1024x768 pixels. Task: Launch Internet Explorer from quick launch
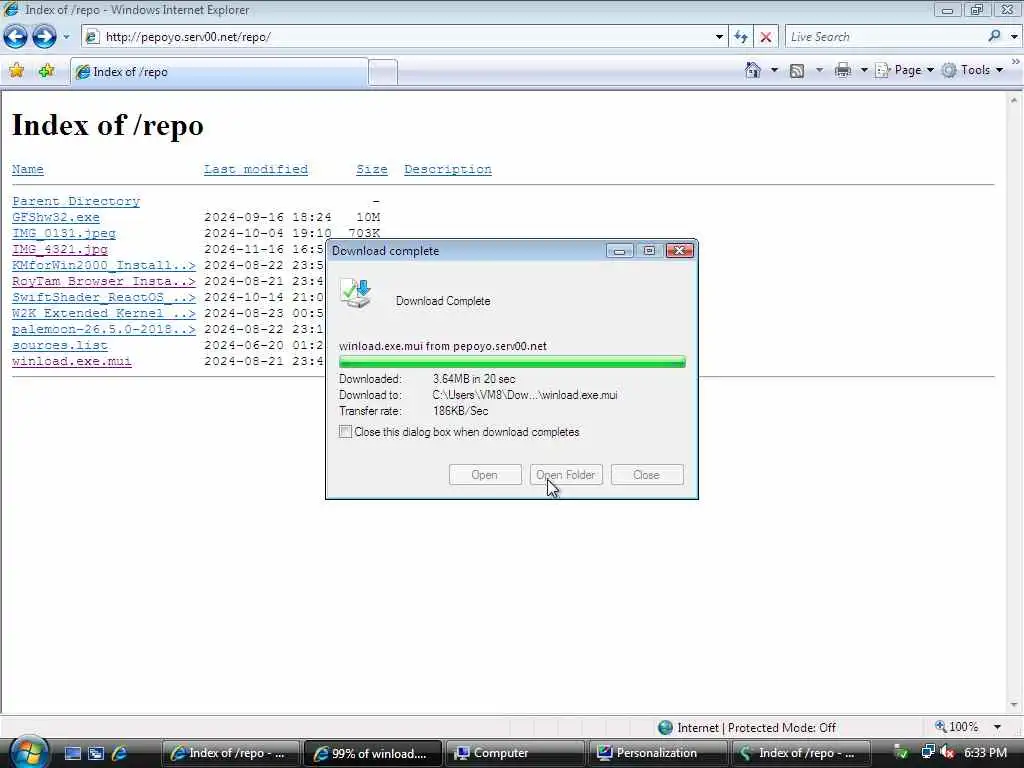119,753
